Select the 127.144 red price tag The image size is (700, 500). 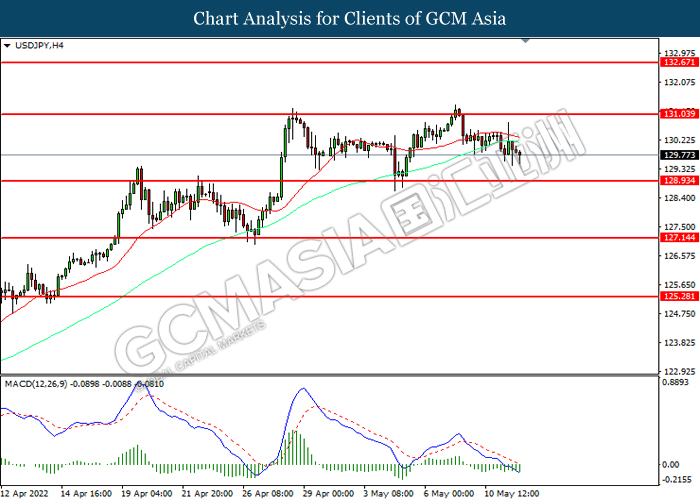[679, 238]
